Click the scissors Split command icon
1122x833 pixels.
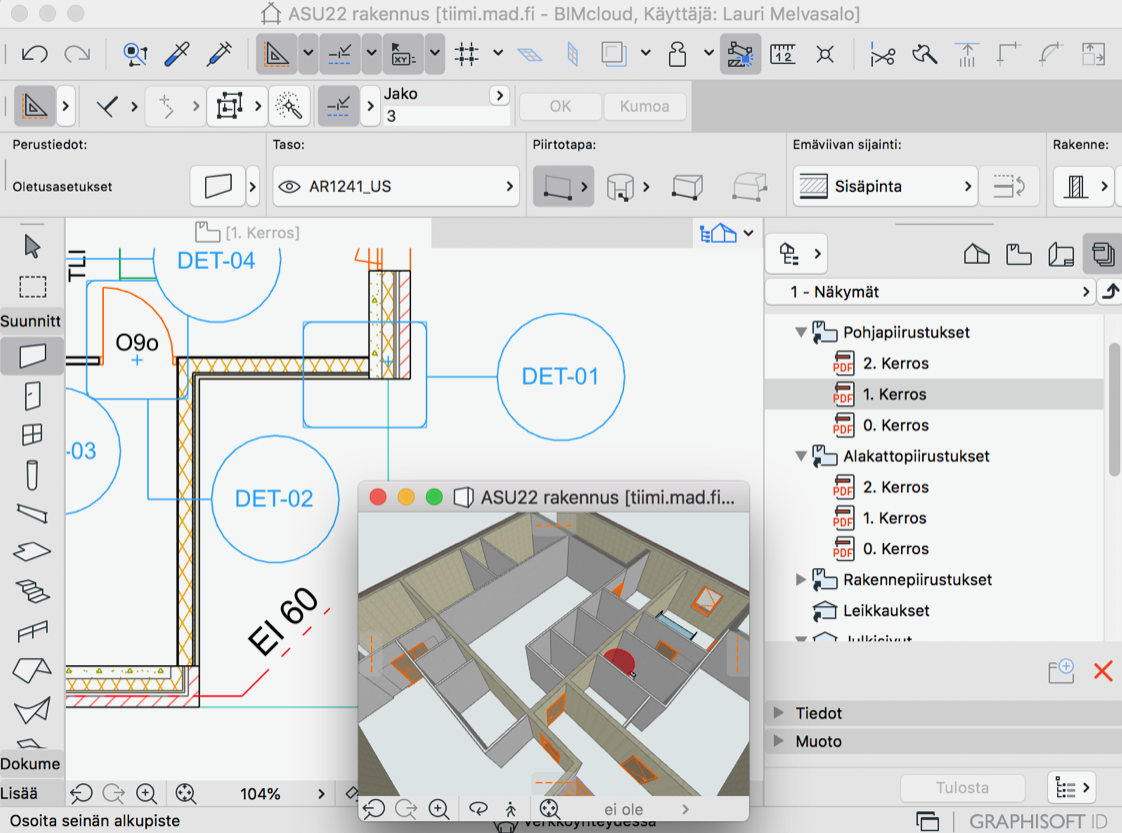click(x=882, y=54)
